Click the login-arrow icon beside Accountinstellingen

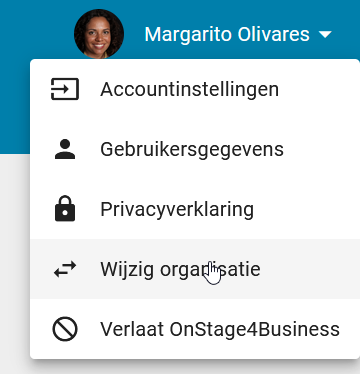[65, 89]
